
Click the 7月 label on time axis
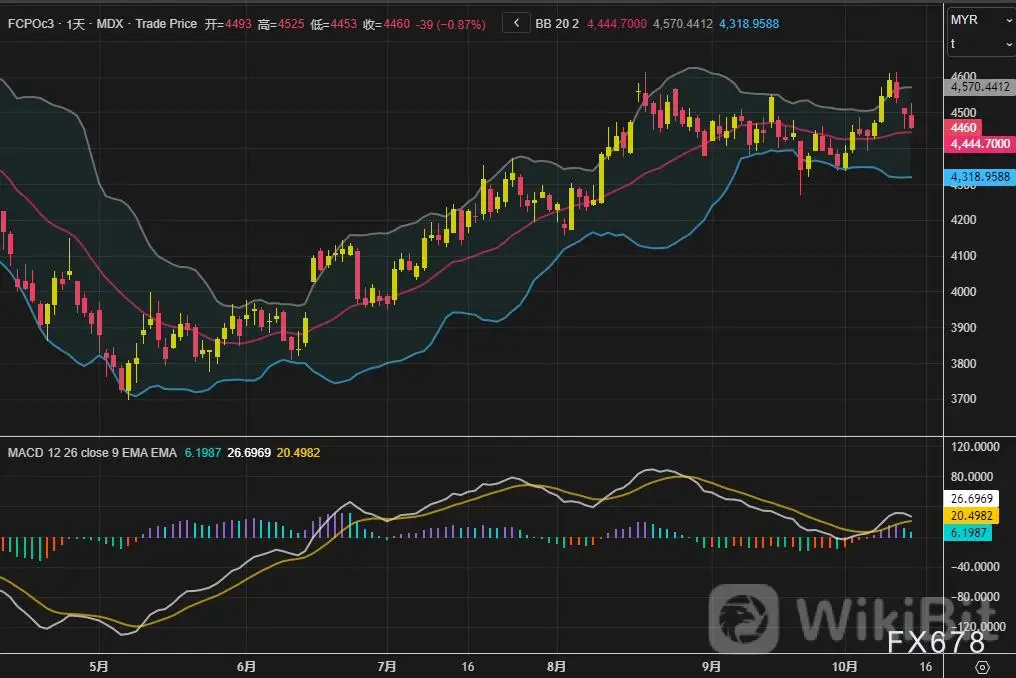tap(388, 665)
